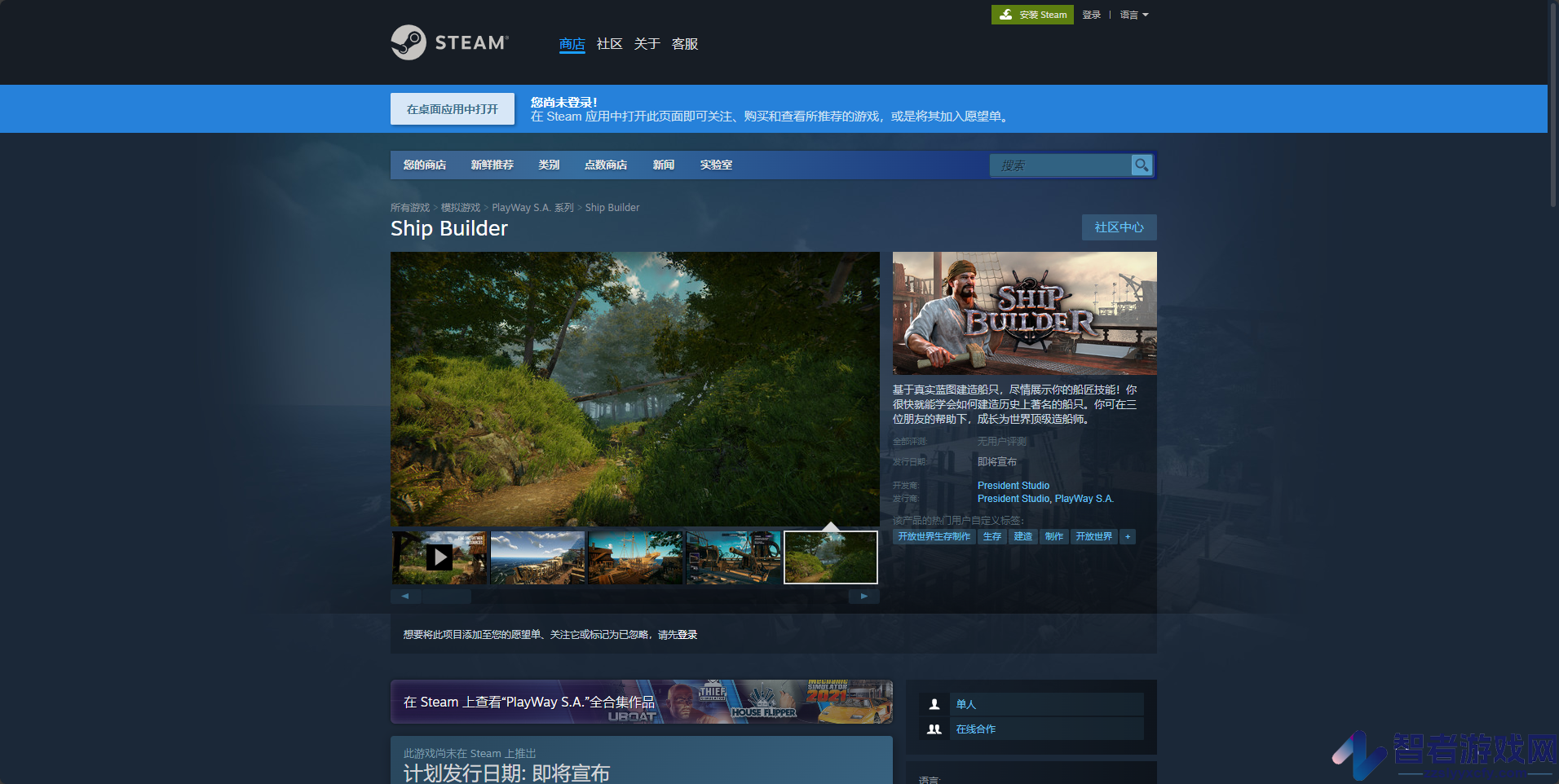
Task: Select the forest path screenshot thumbnail
Action: pos(831,557)
